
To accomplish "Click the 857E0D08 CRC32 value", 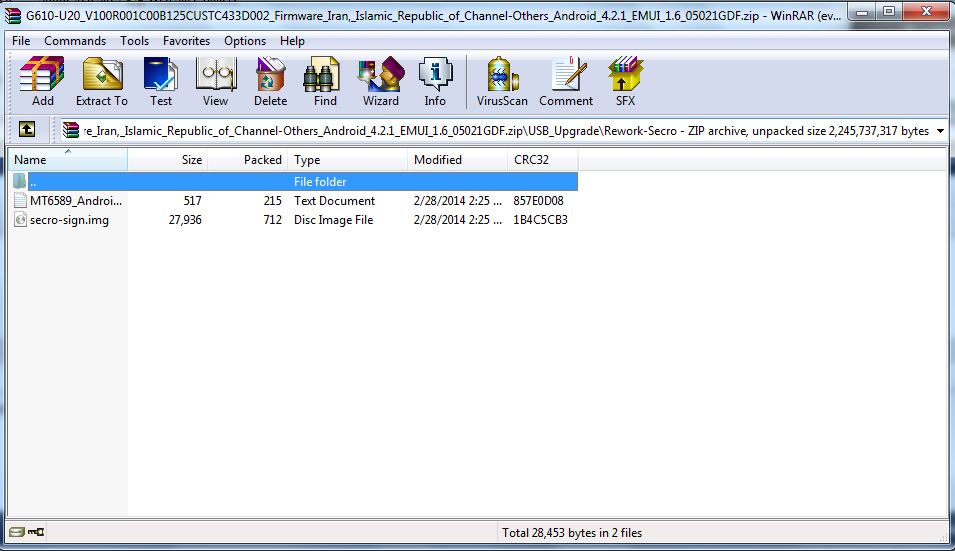I will pos(538,200).
